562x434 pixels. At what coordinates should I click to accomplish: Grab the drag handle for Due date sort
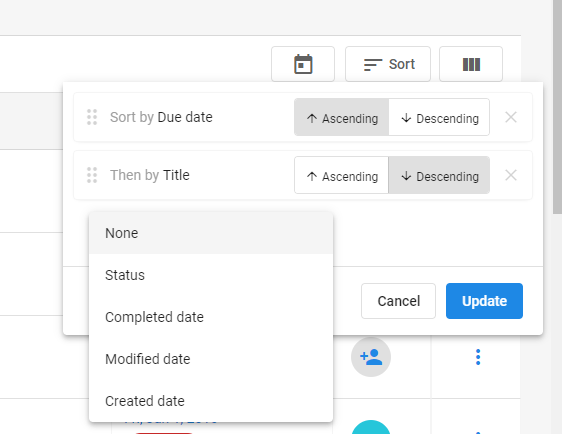pos(92,117)
